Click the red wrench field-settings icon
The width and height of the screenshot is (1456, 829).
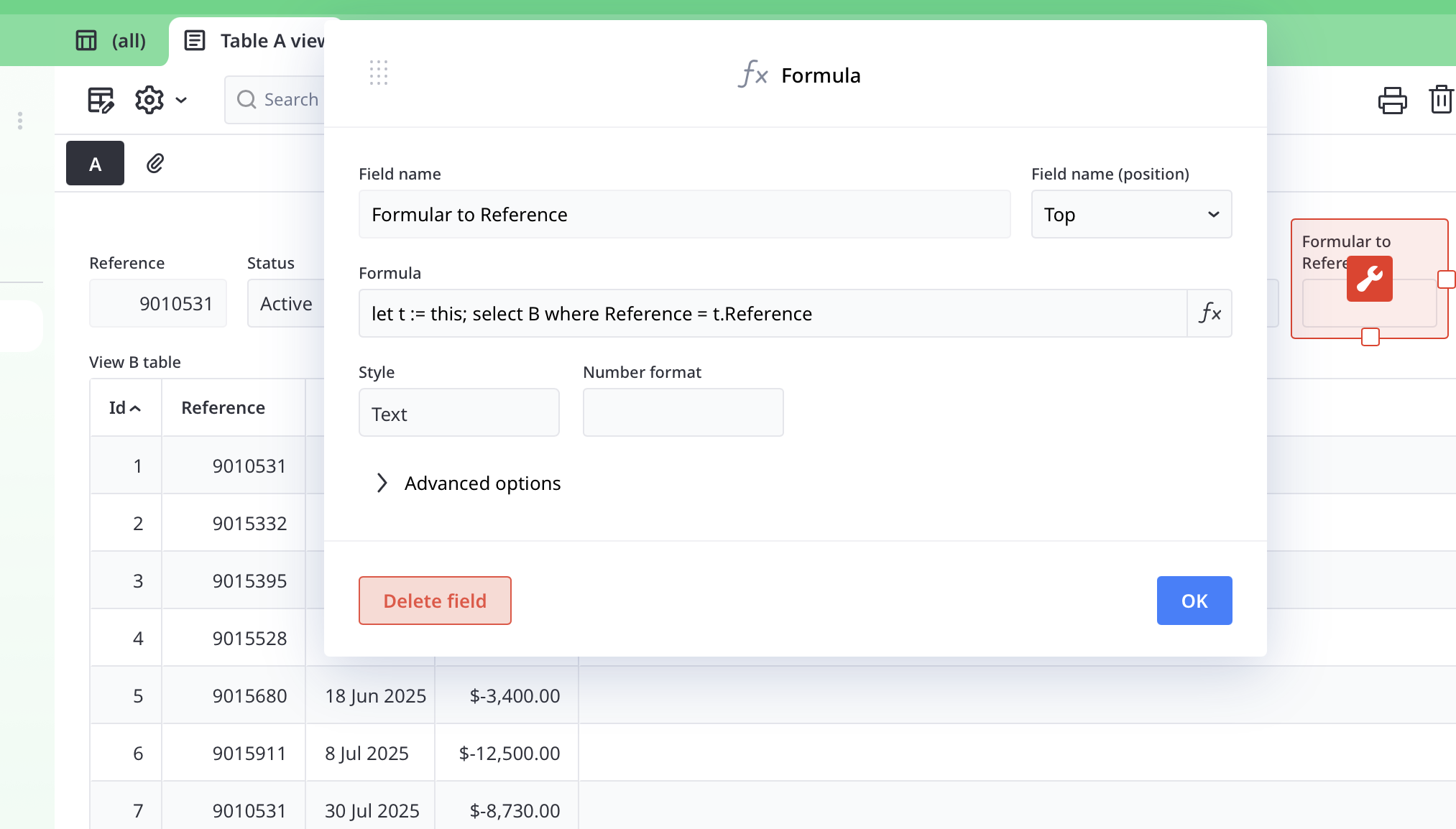point(1369,279)
